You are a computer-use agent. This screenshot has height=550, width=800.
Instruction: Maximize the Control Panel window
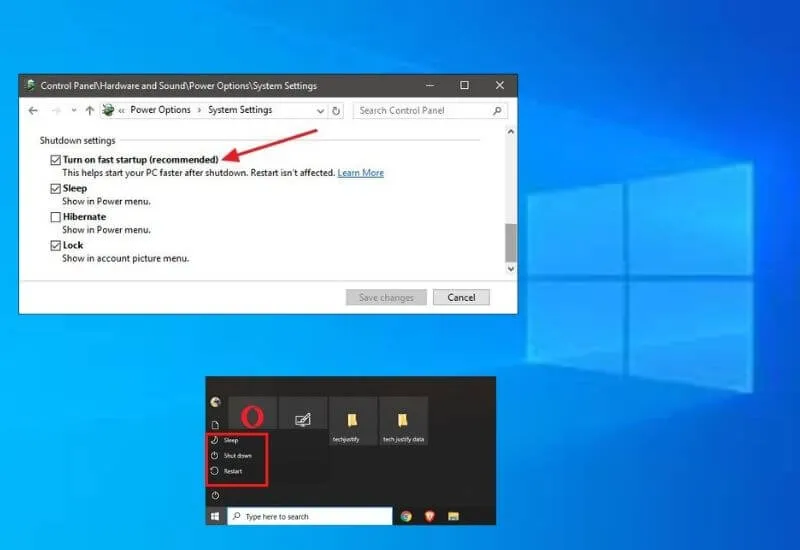[464, 85]
